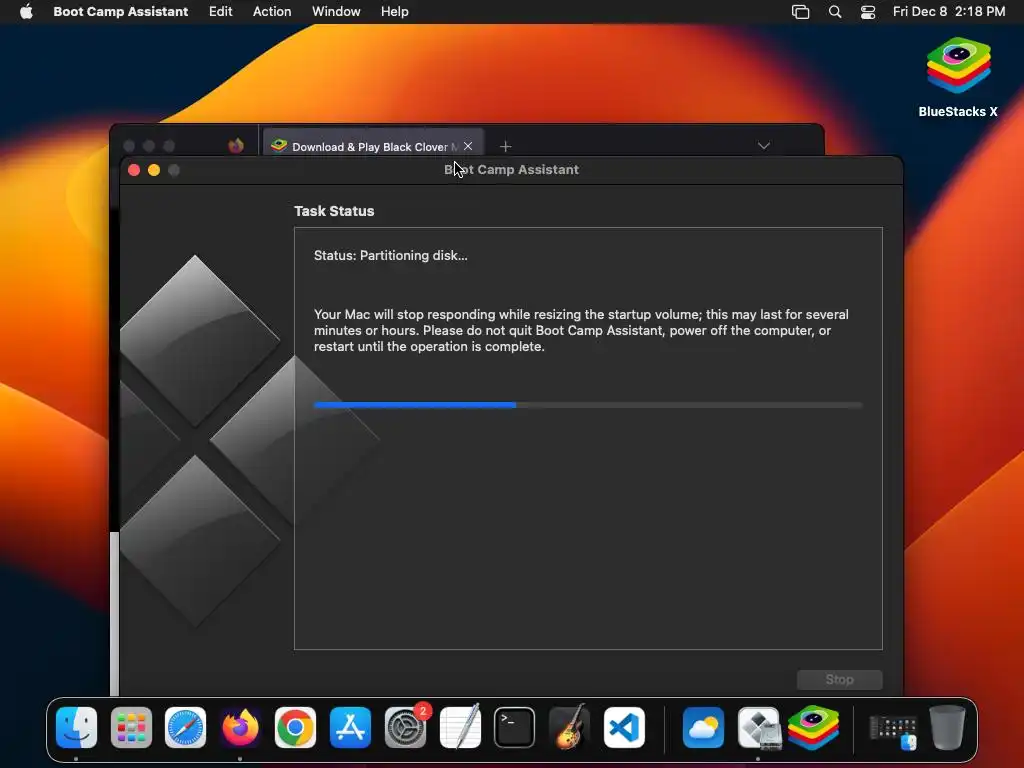
Task: Click the Boot Camp Assistant window title
Action: (511, 170)
